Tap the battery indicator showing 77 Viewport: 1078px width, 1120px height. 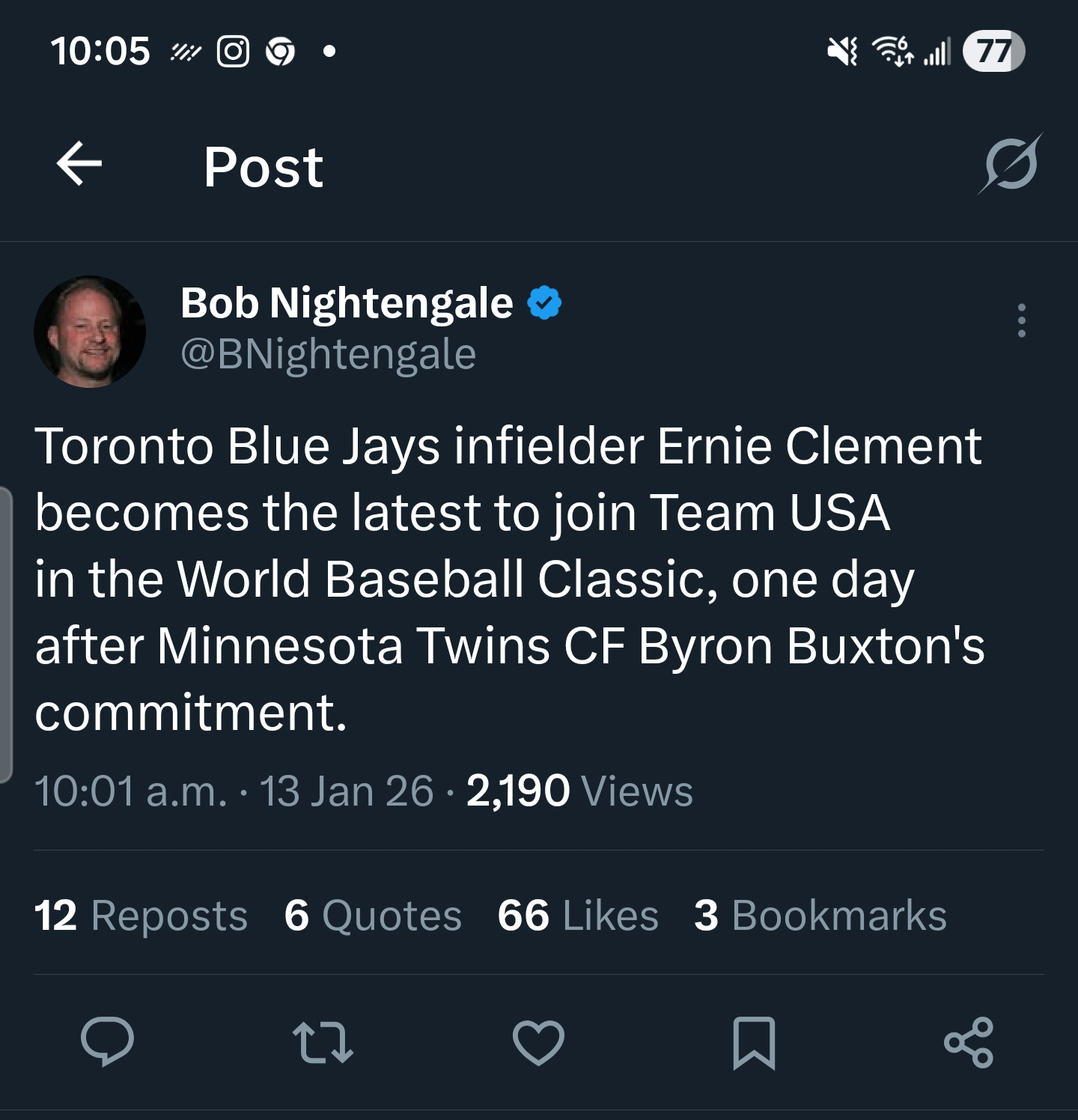(x=993, y=52)
